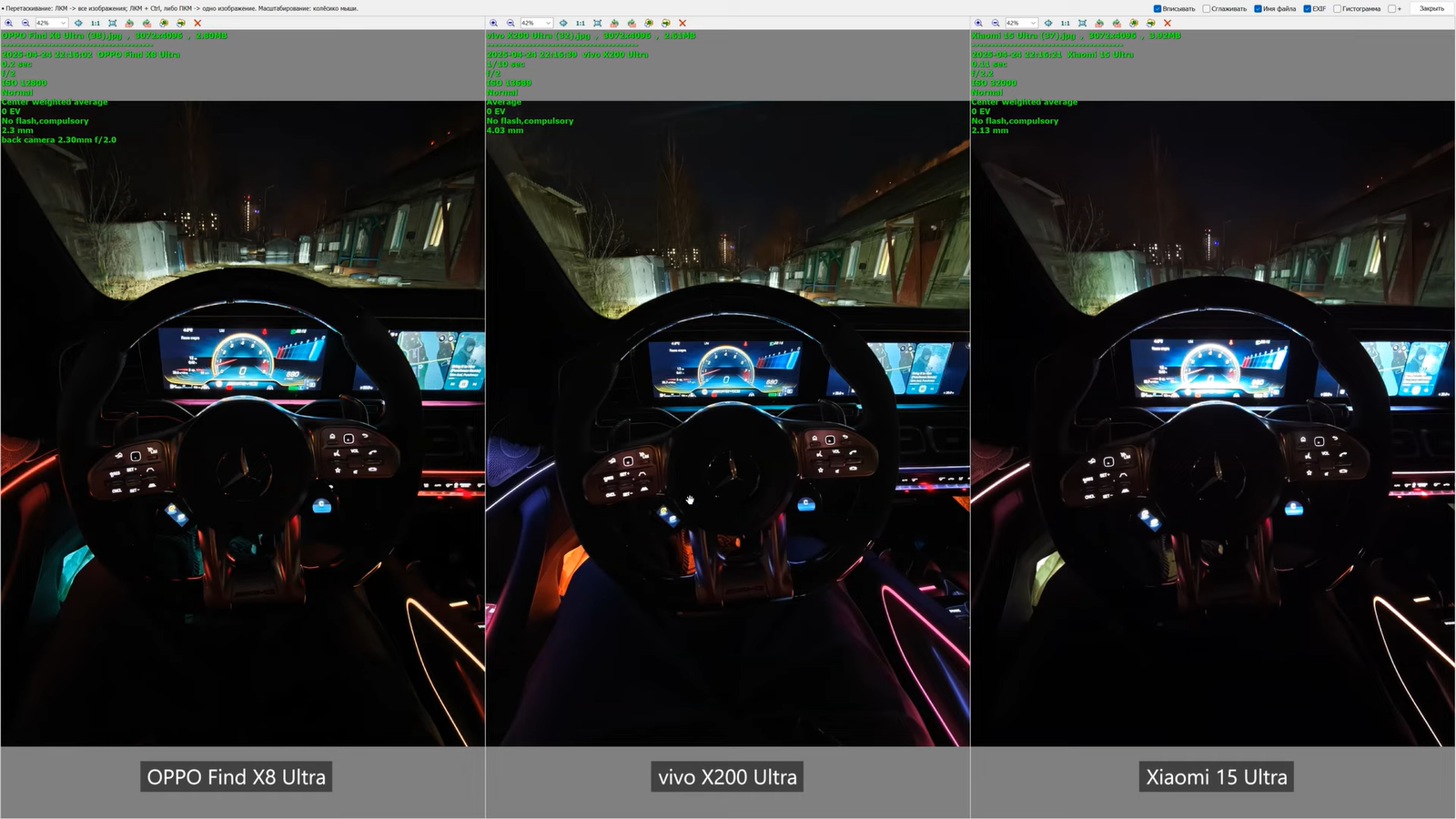Click the fit-frame icon in the Xiaomi panel toolbar

pos(1083,23)
